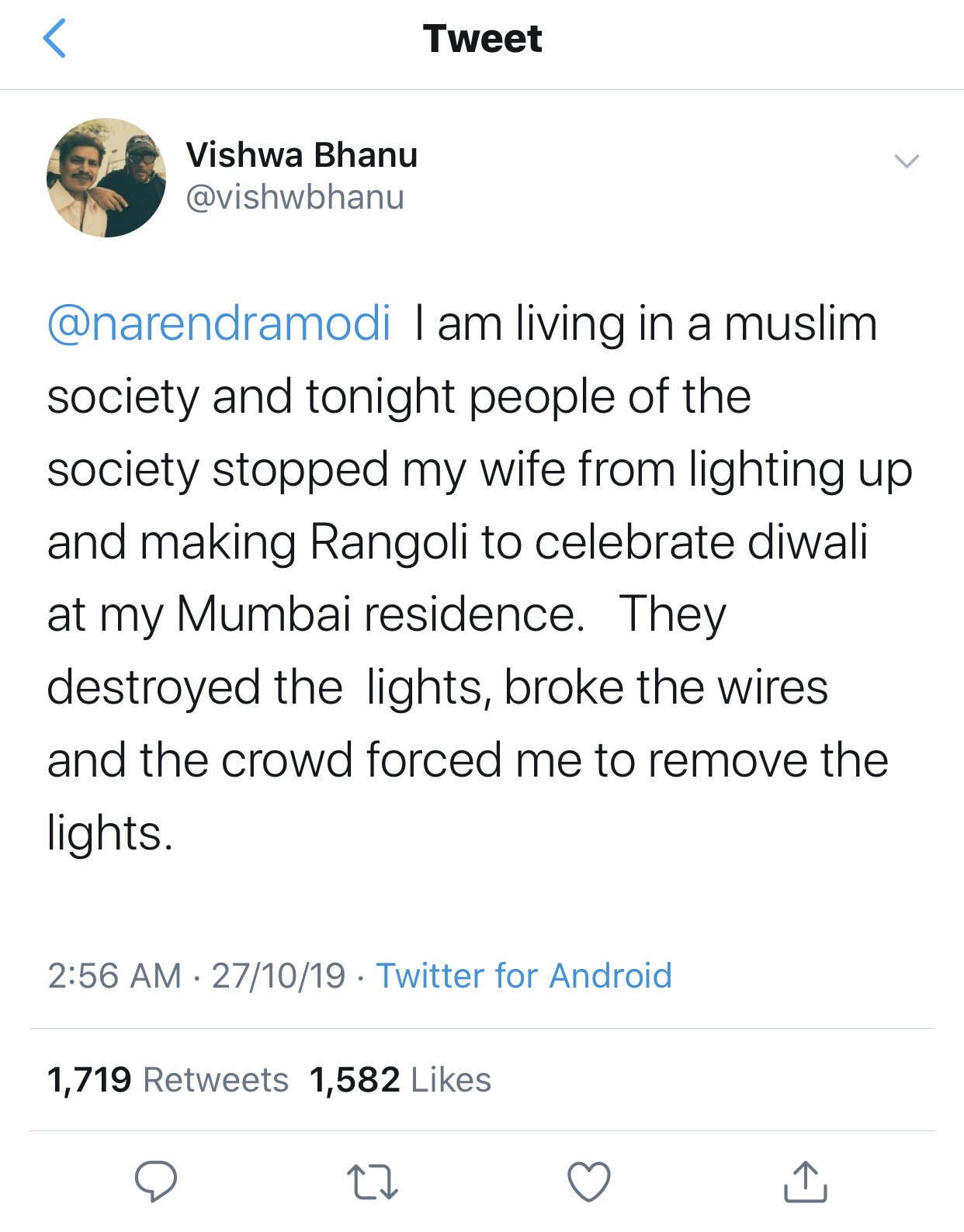
Task: Tap the Vishwa Bhanu display name
Action: click(301, 154)
